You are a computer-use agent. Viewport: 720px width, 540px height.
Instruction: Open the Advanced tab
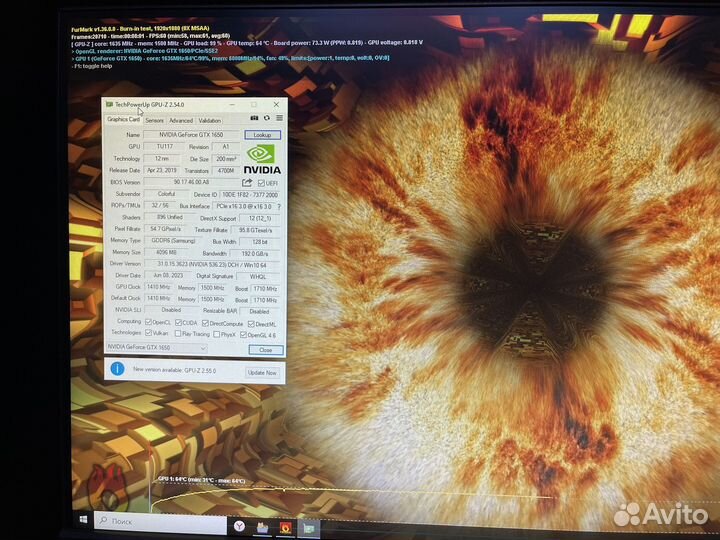pos(181,120)
